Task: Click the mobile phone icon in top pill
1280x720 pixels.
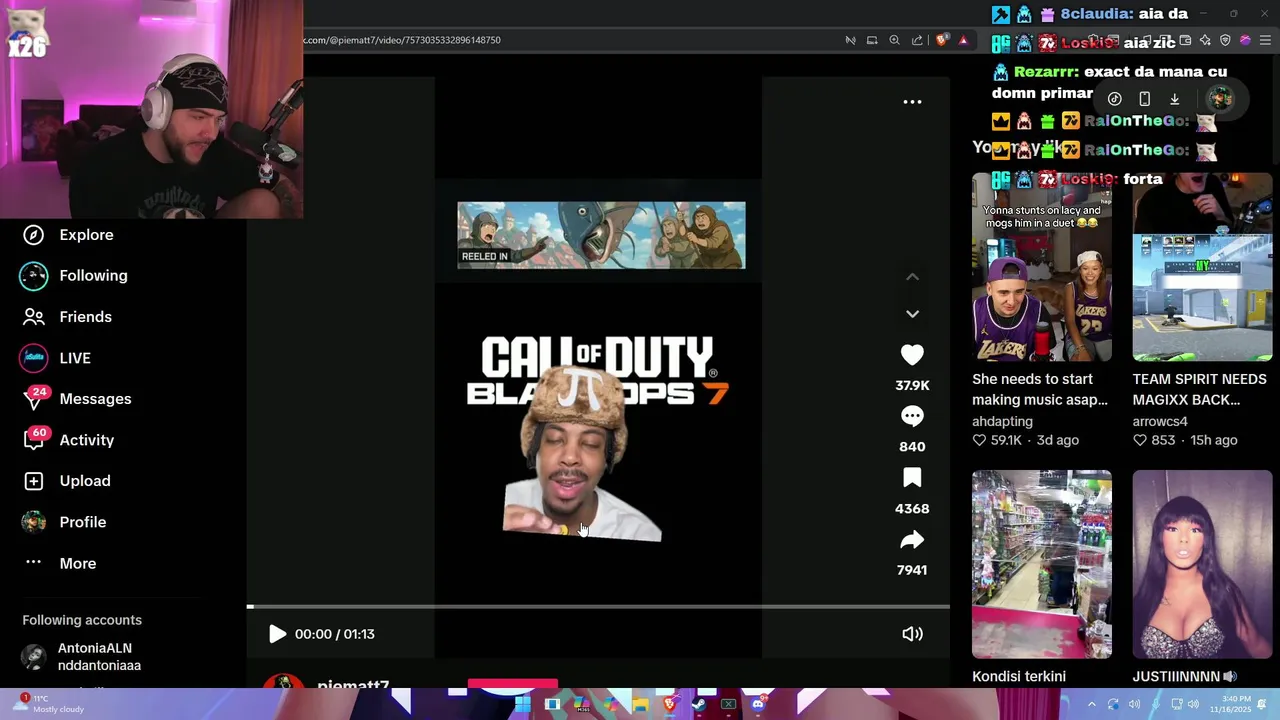Action: [x=1144, y=99]
